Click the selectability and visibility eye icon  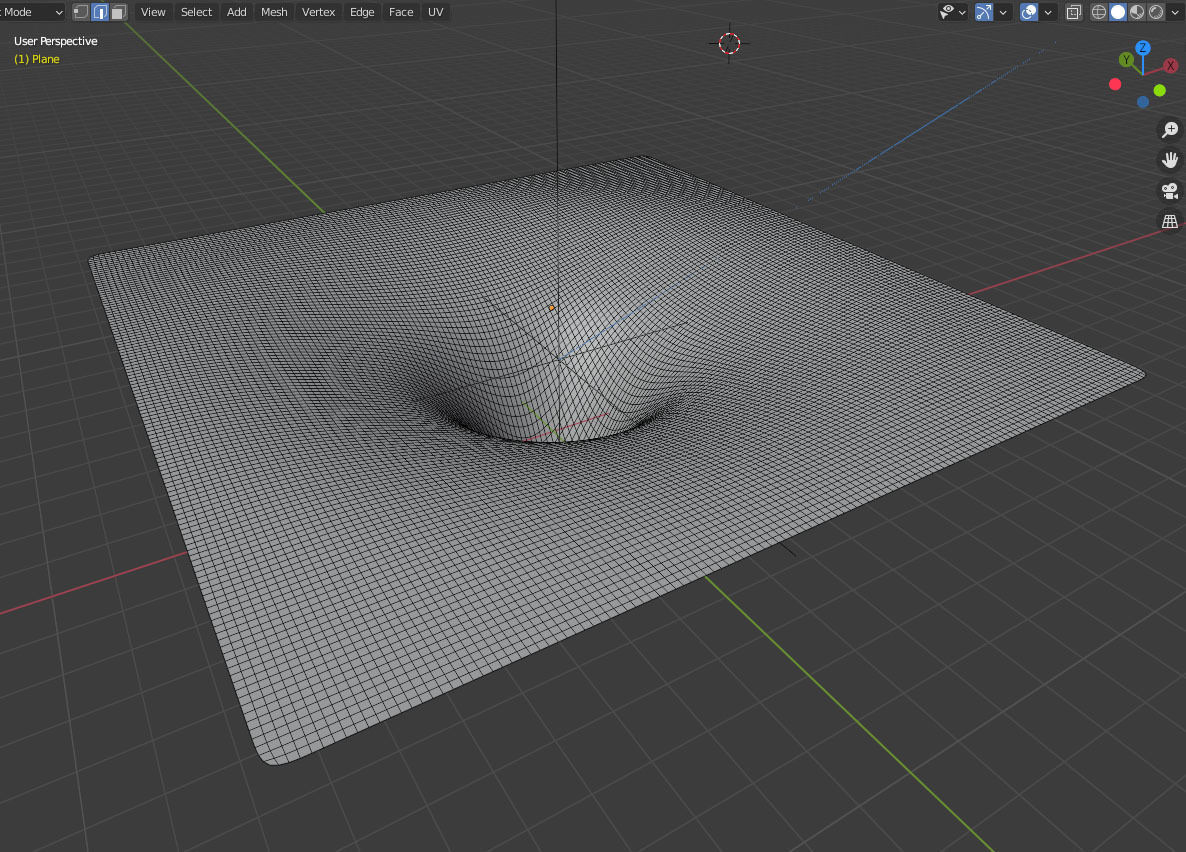(947, 12)
